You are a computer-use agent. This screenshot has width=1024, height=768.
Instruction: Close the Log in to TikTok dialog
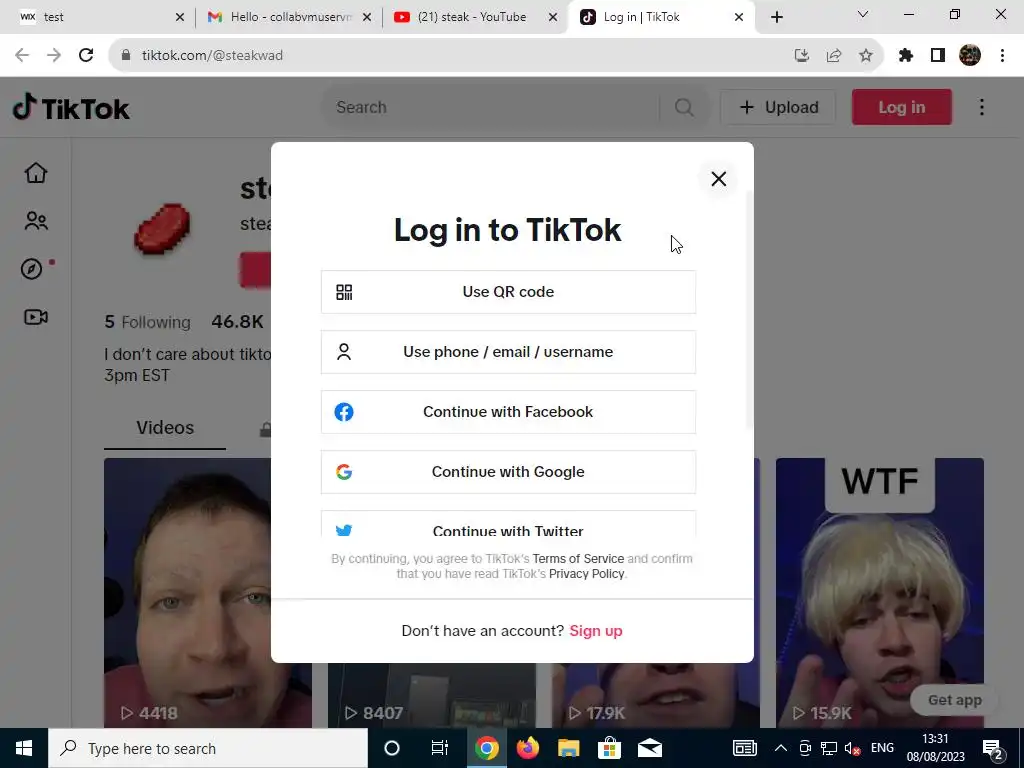click(718, 178)
